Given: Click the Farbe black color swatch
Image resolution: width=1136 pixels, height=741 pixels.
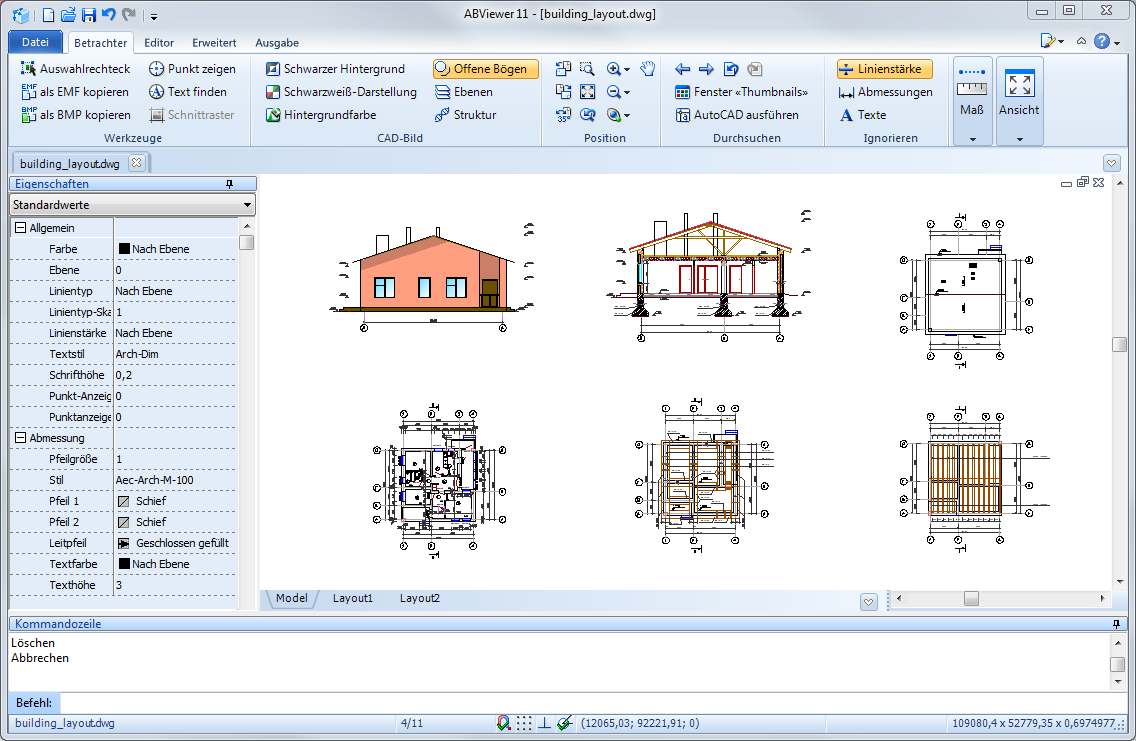Looking at the screenshot, I should [124, 249].
